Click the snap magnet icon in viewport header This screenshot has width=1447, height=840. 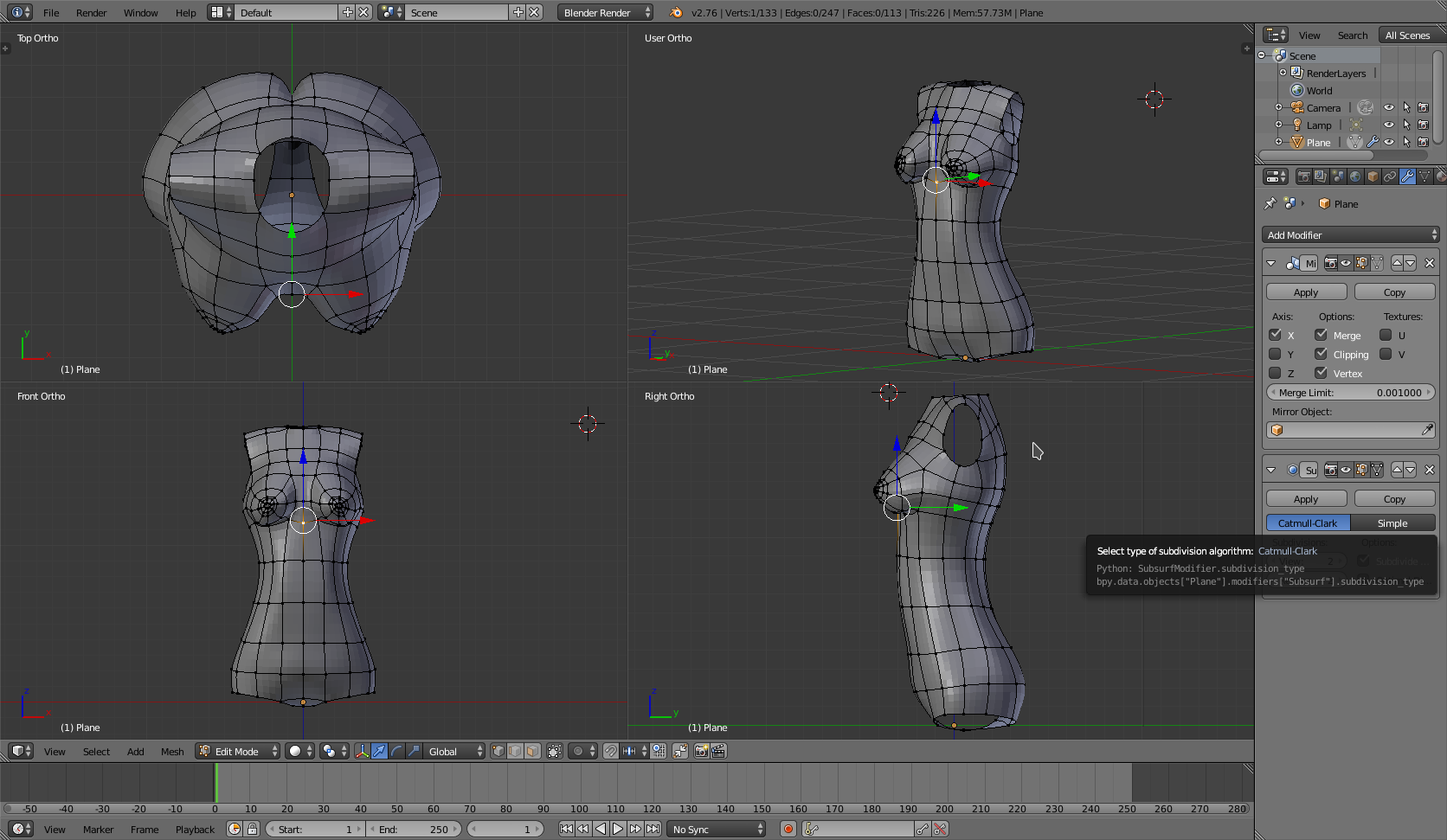[611, 751]
